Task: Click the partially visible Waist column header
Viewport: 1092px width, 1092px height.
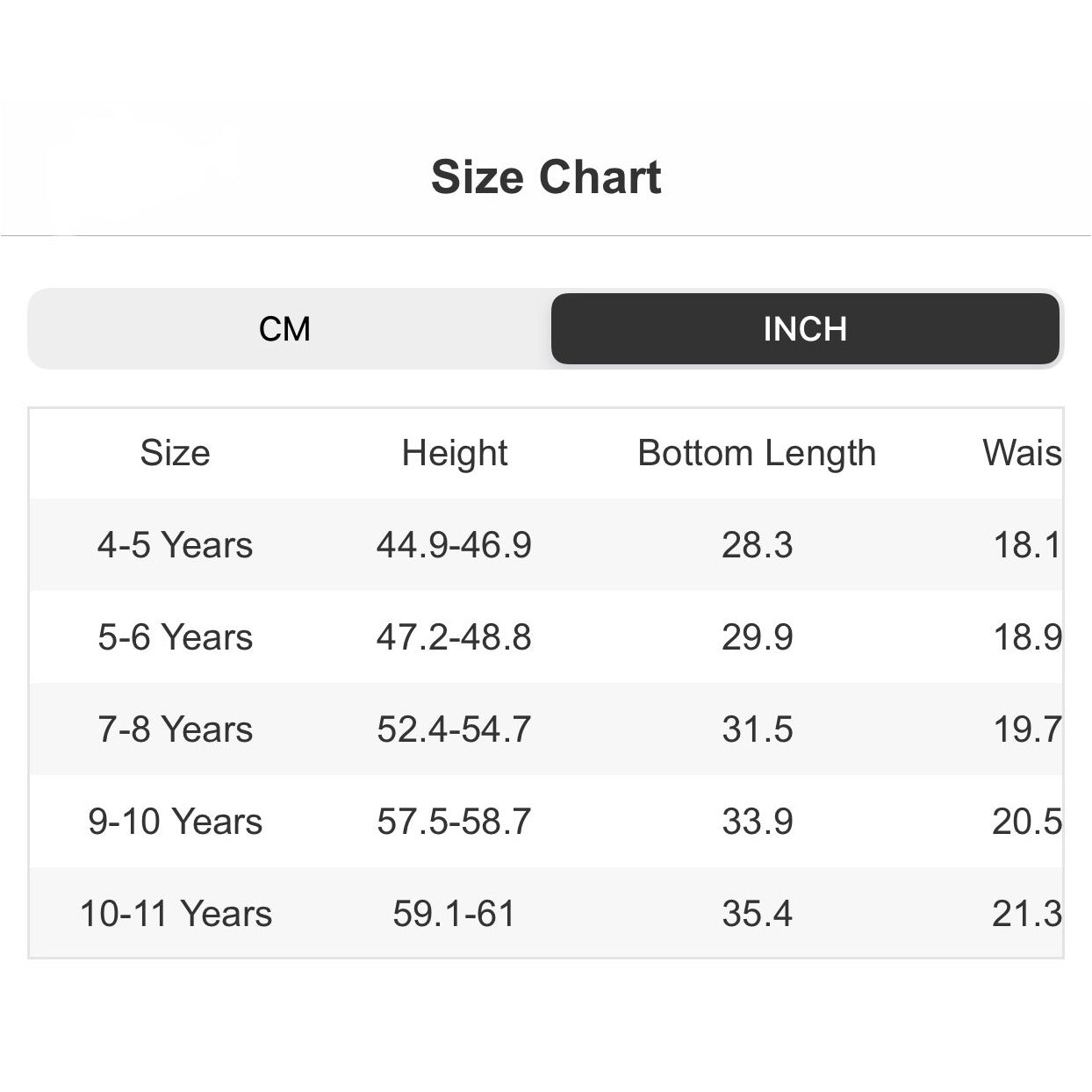Action: tap(1022, 453)
